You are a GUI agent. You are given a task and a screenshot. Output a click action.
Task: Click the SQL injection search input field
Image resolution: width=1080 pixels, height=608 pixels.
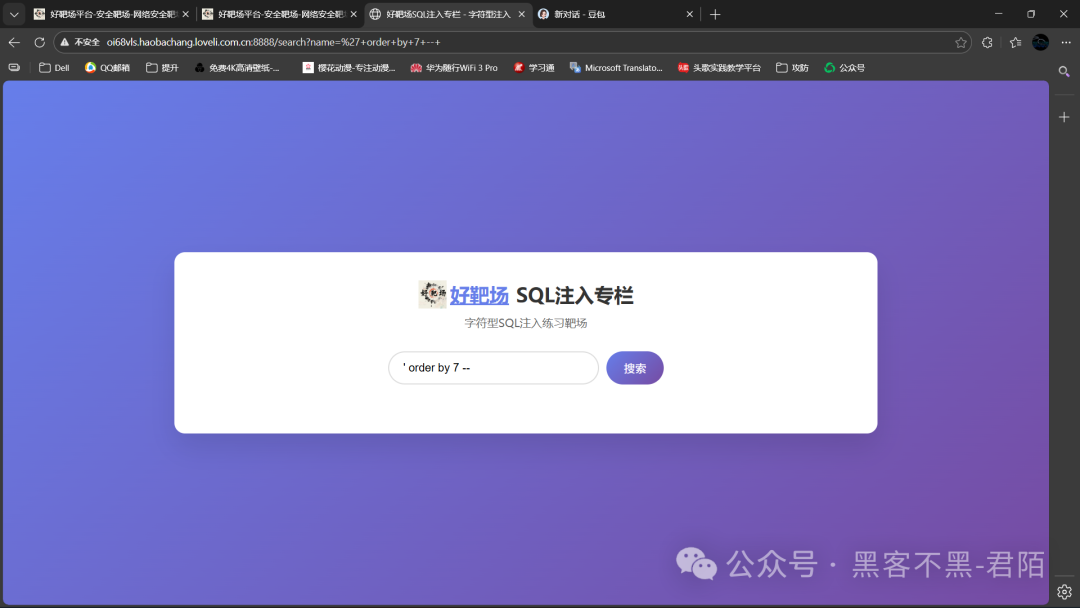click(x=492, y=368)
